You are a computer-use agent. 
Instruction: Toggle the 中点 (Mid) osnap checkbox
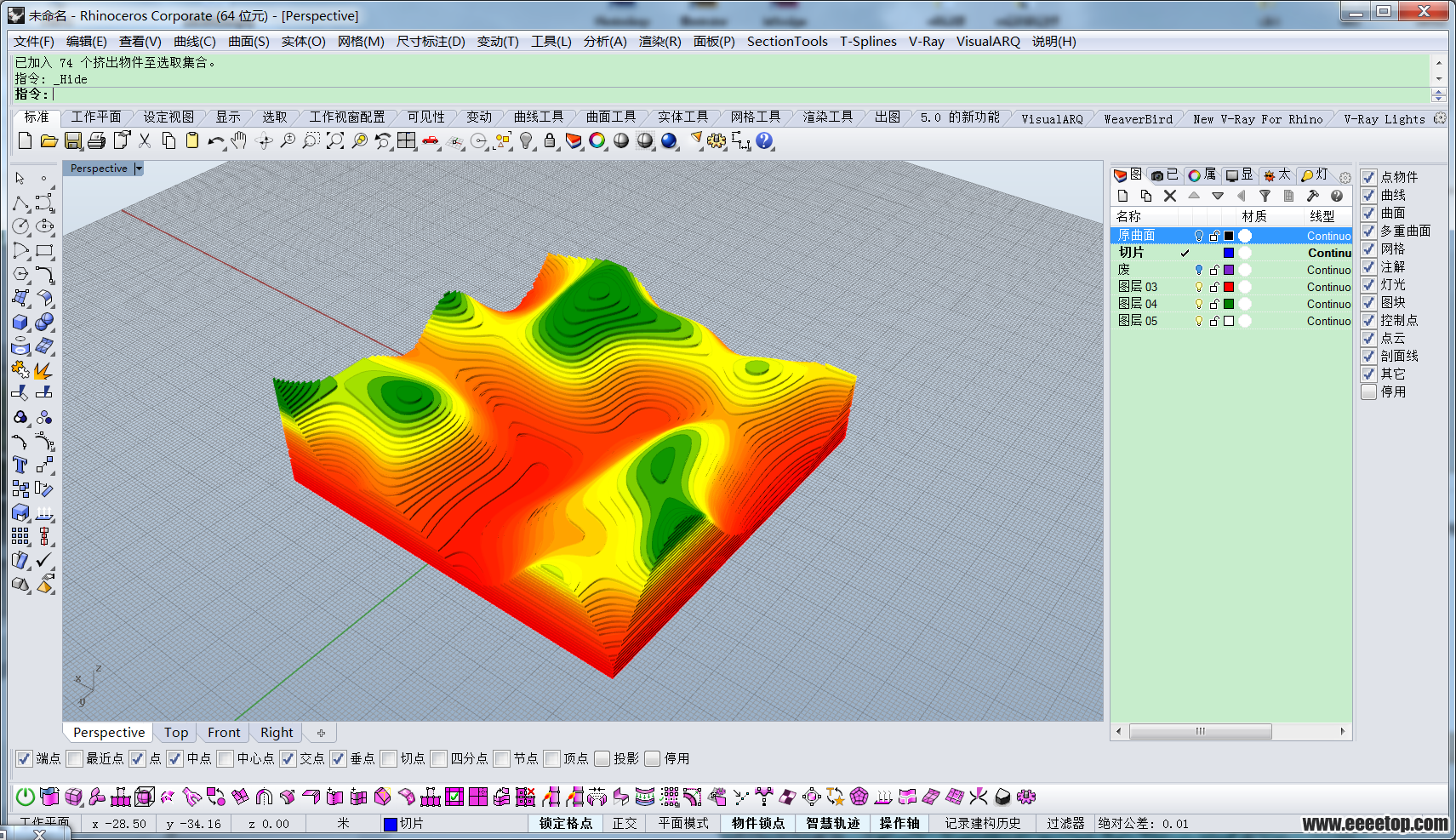click(174, 758)
